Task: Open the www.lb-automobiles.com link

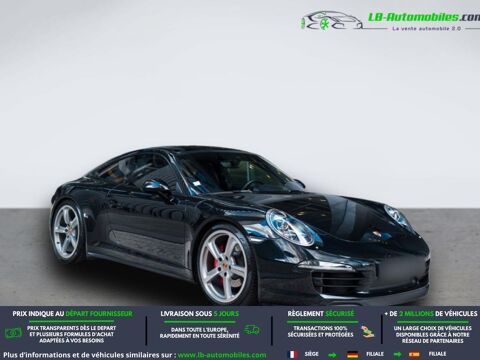Action: 222,355
